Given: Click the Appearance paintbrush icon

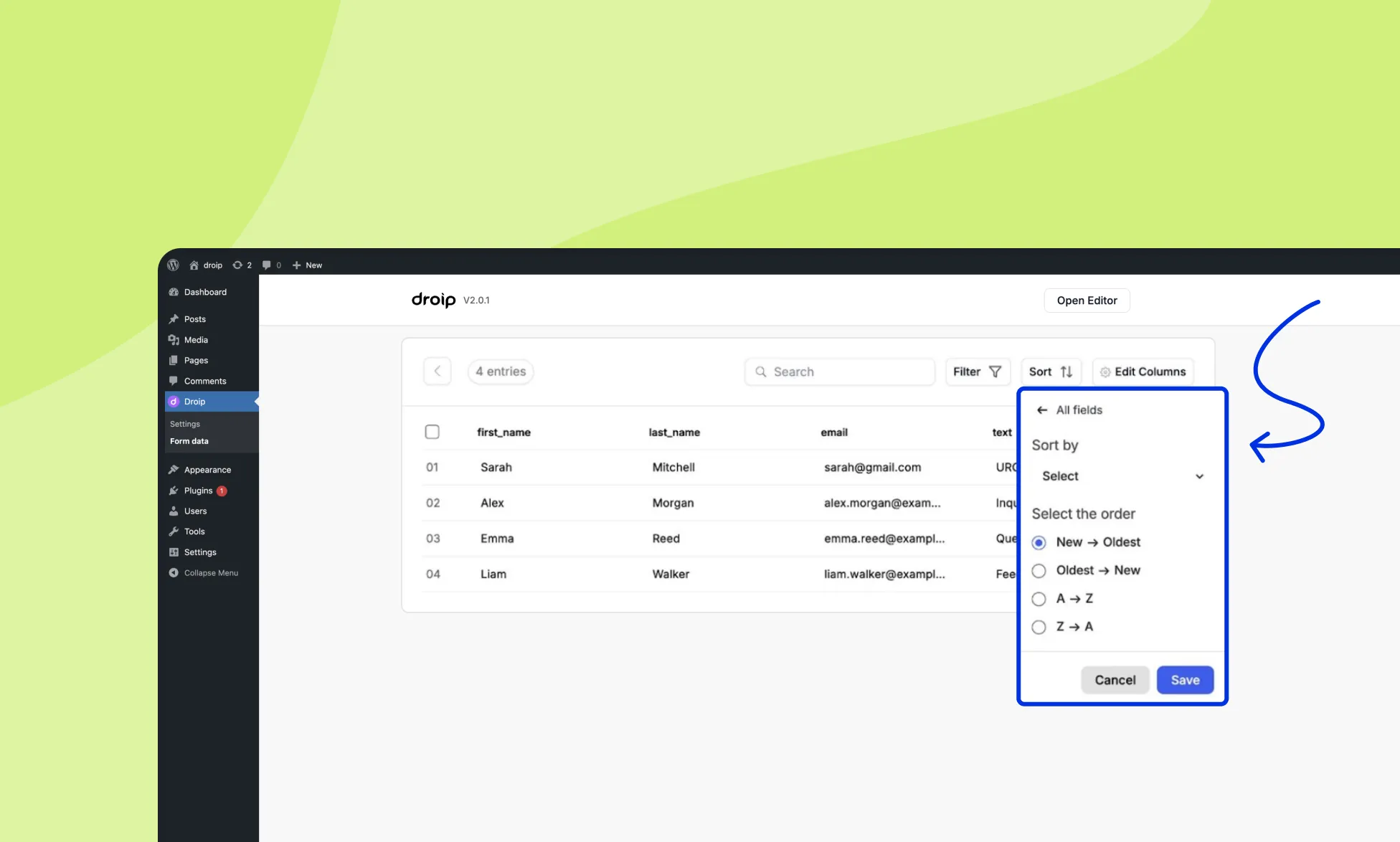Looking at the screenshot, I should click(174, 470).
